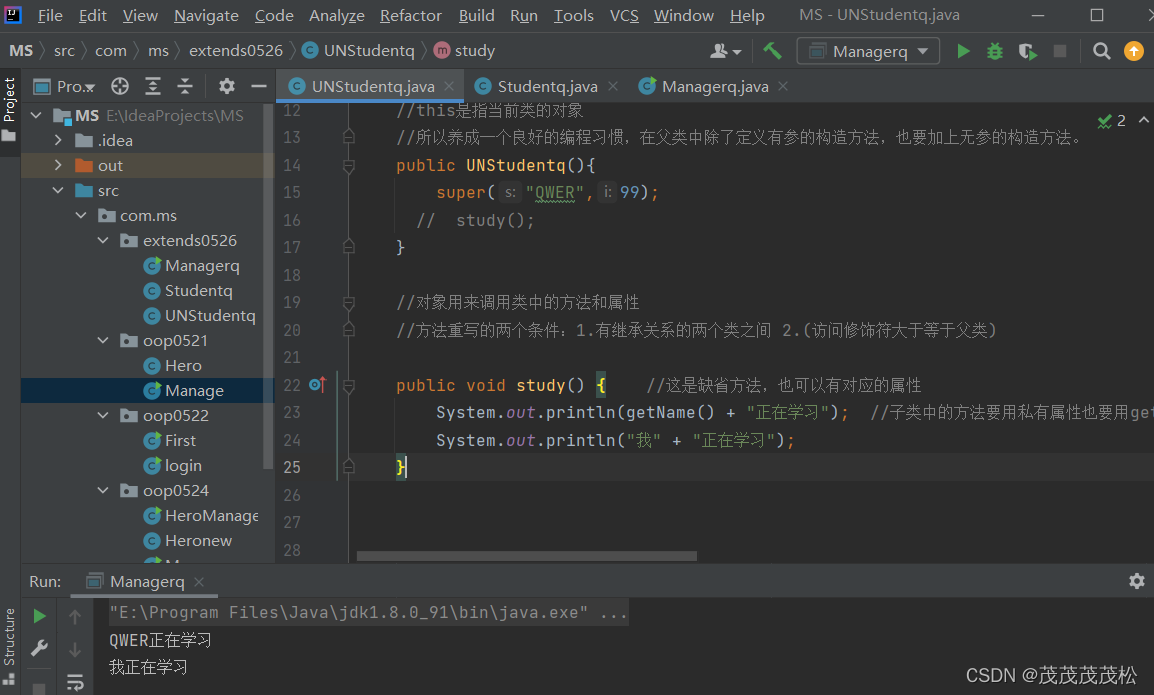Collapse the src folder

[58, 190]
